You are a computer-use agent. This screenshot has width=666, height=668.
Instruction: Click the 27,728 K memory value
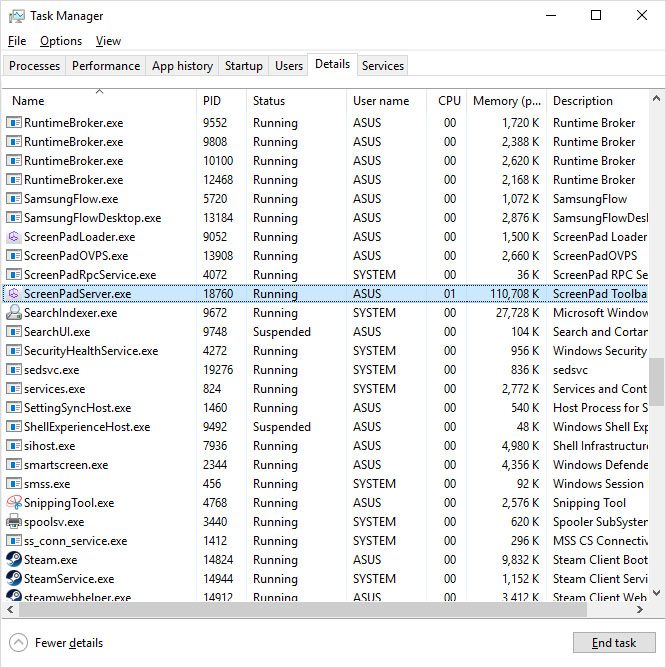[x=517, y=313]
